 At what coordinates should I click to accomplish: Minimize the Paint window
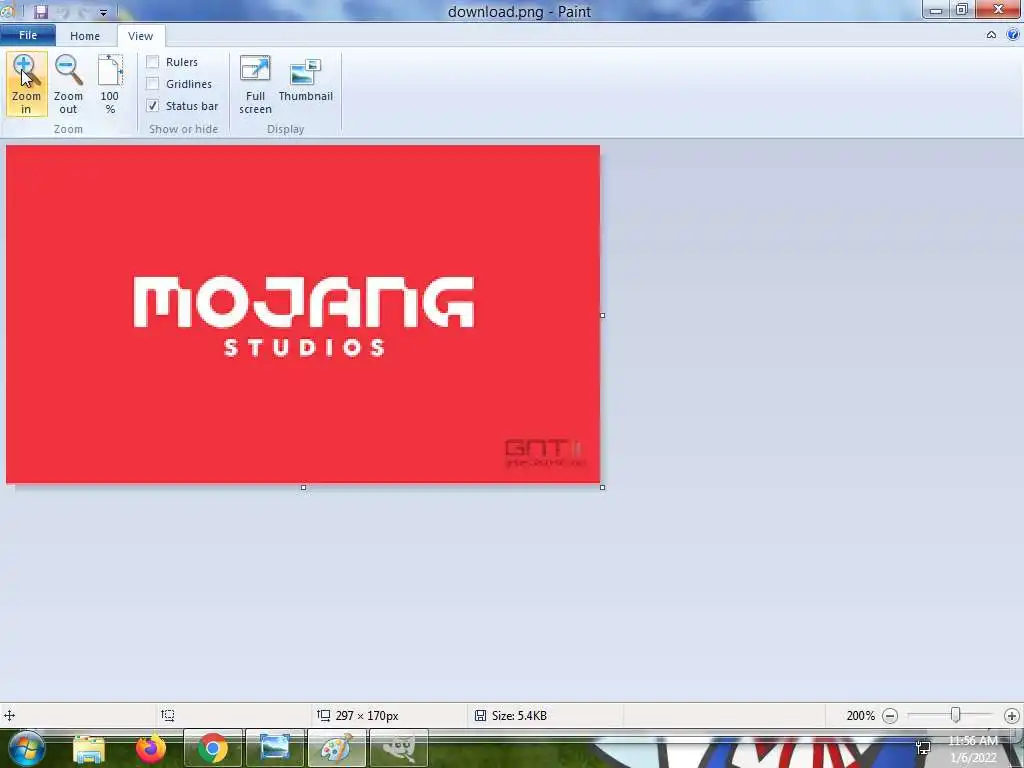click(936, 10)
